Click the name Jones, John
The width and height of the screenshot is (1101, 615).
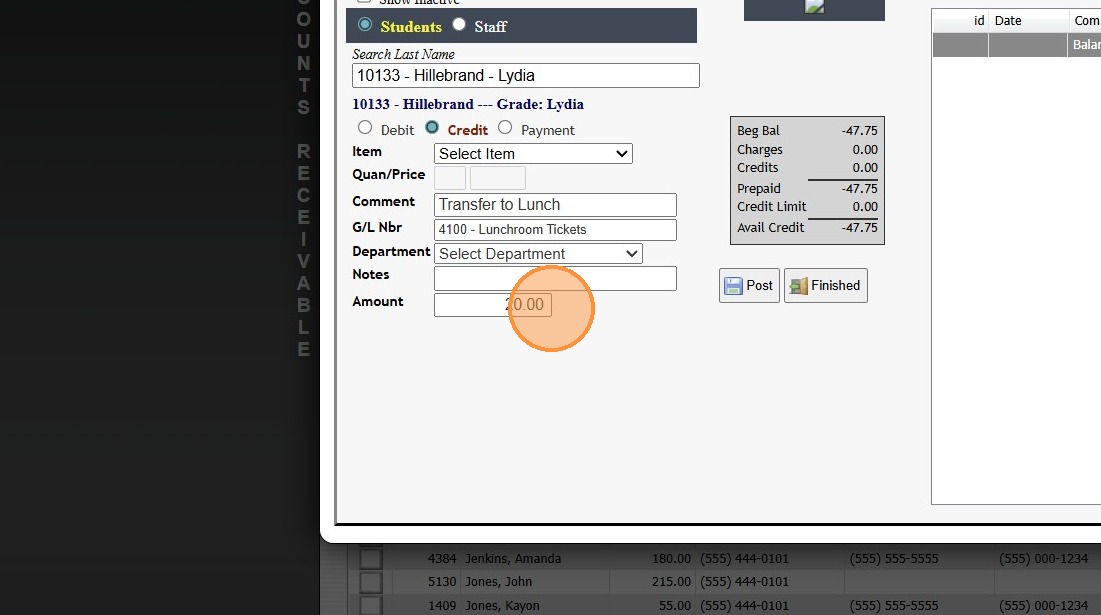tap(499, 582)
